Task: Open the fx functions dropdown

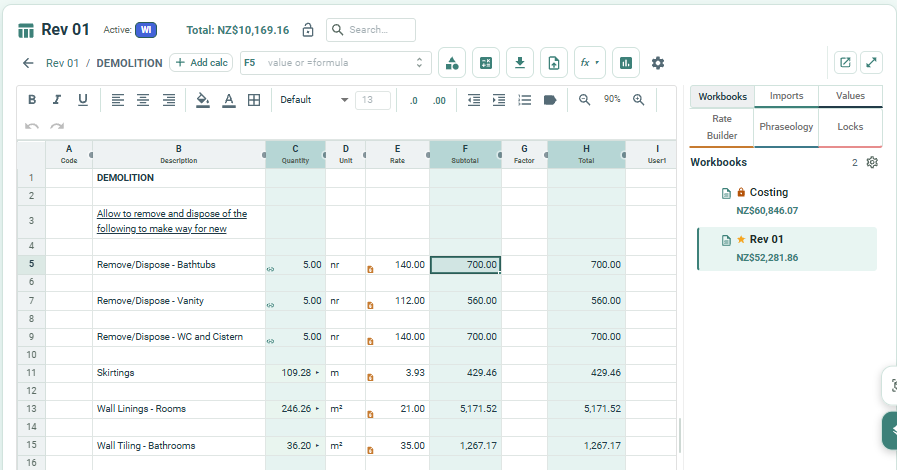Action: 589,63
